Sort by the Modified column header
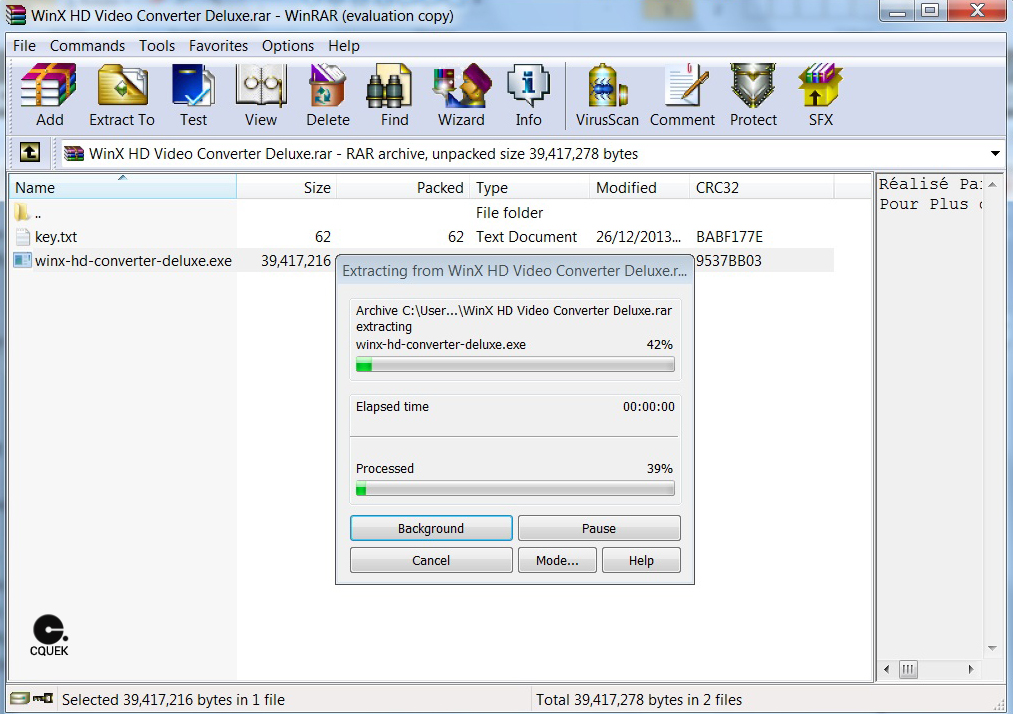This screenshot has width=1013, height=714. 639,187
